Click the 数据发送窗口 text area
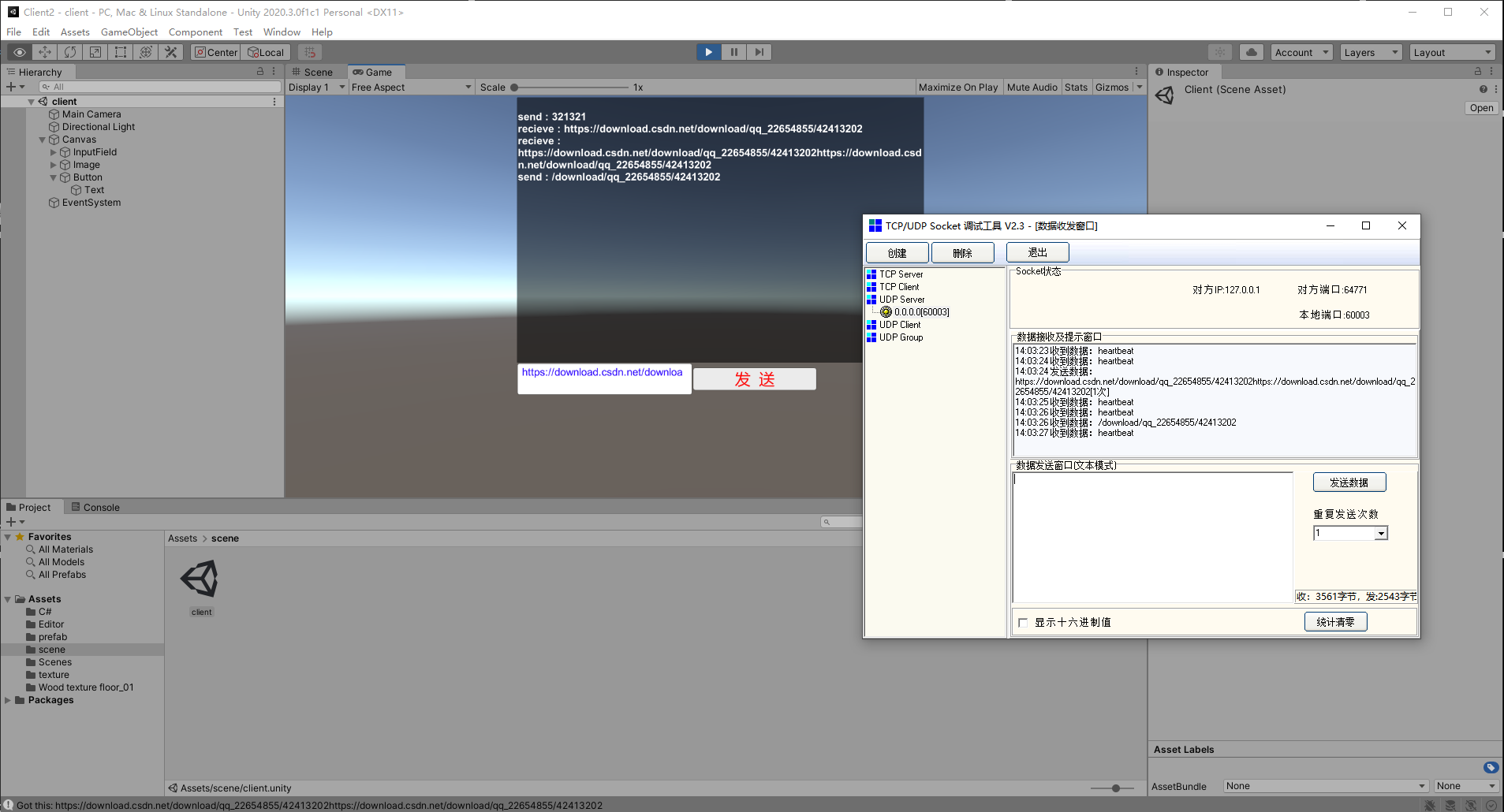 point(1152,538)
